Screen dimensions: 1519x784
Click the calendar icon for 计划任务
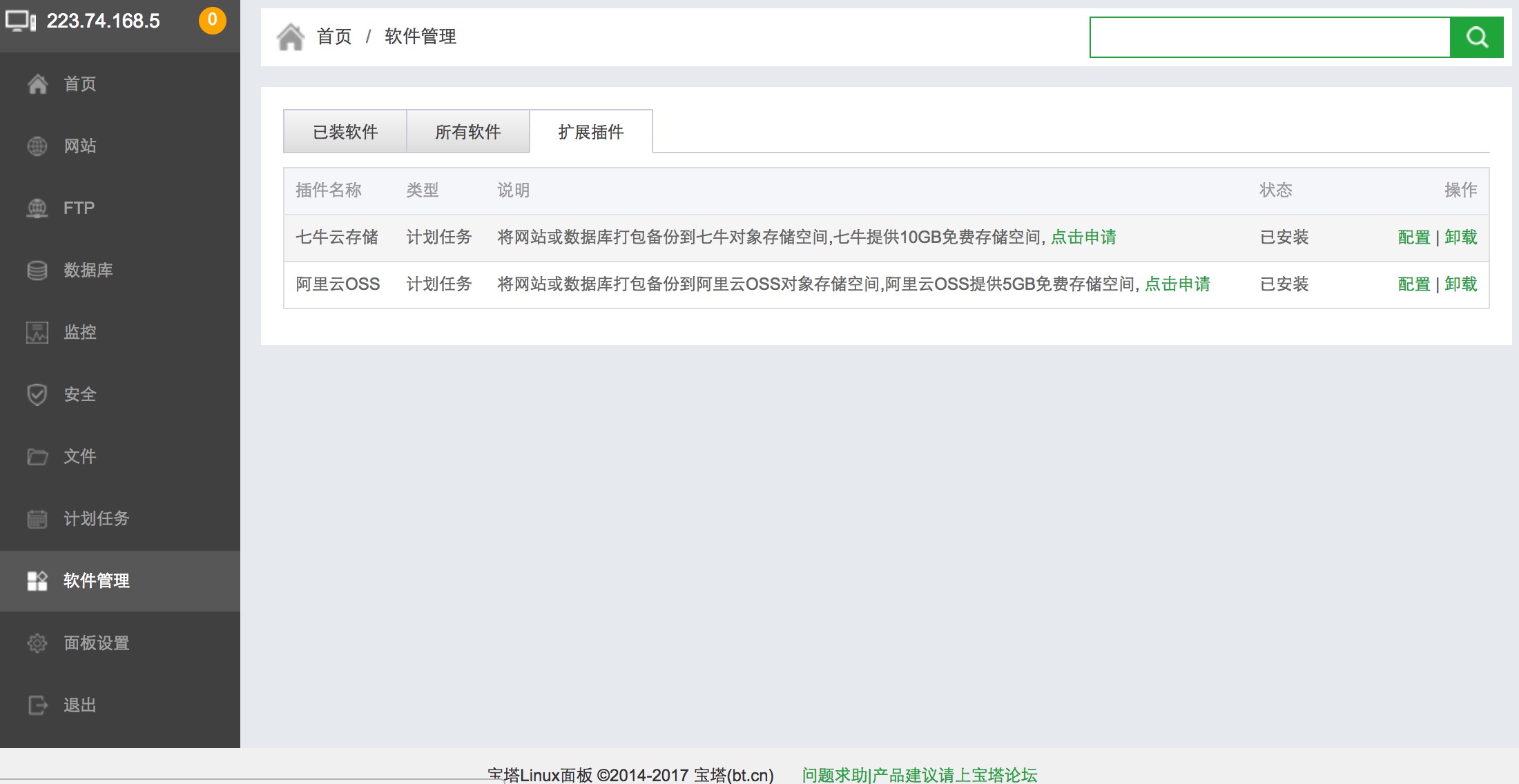[x=37, y=519]
